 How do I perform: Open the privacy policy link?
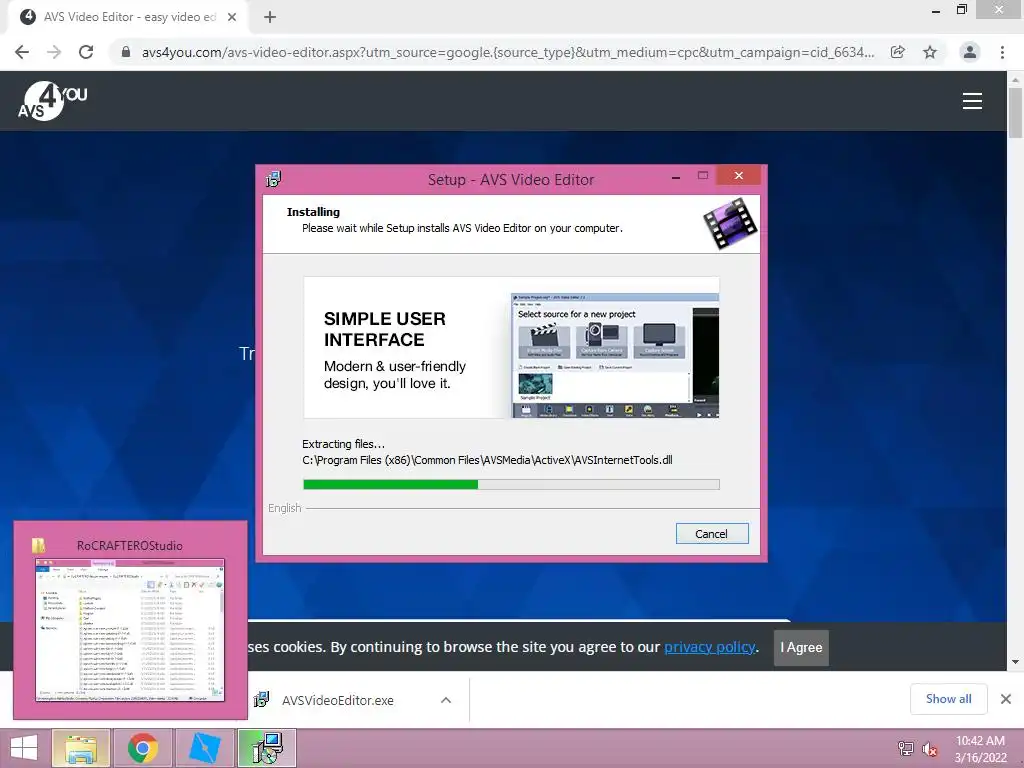click(710, 647)
